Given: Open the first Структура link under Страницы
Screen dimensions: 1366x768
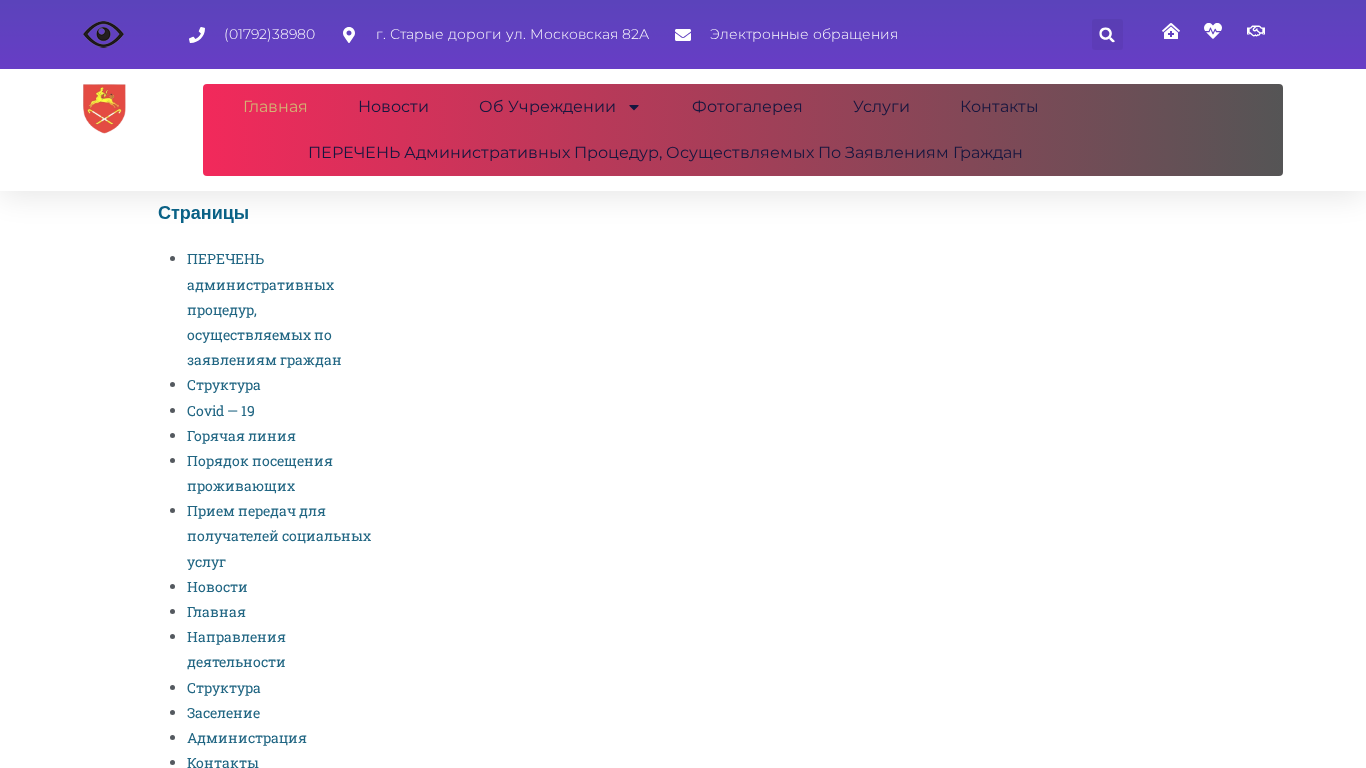Looking at the screenshot, I should tap(224, 385).
